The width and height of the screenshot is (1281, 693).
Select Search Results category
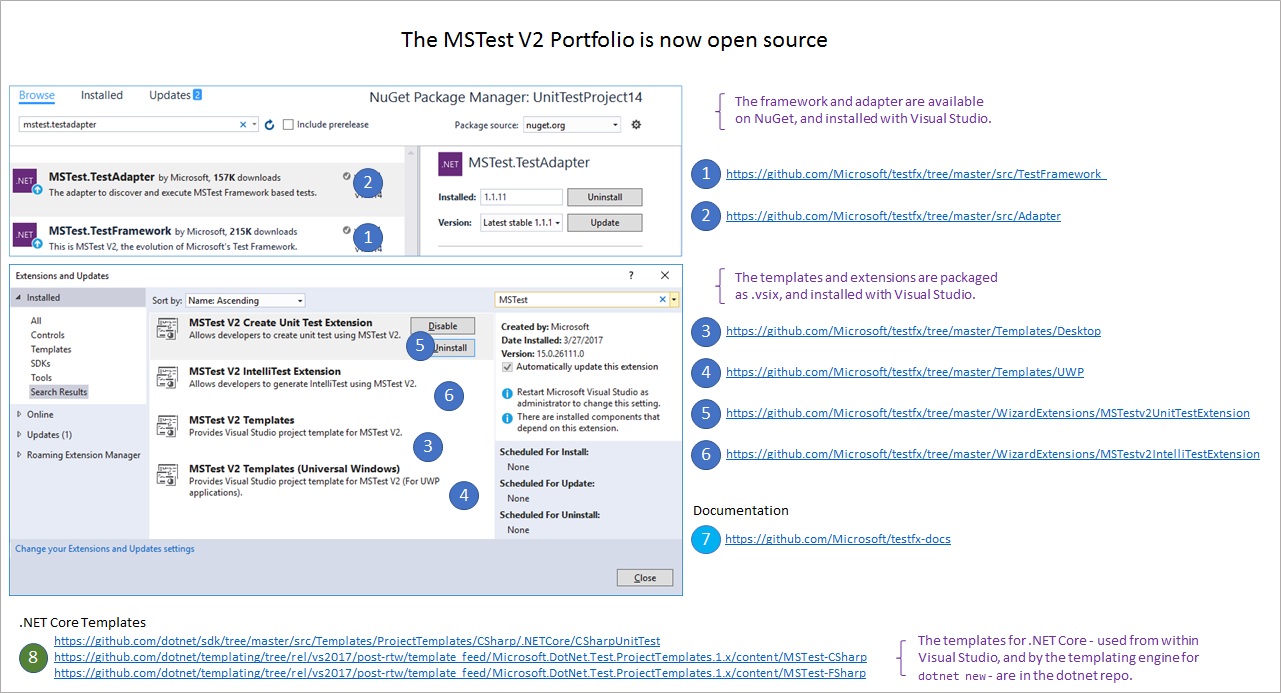click(59, 392)
